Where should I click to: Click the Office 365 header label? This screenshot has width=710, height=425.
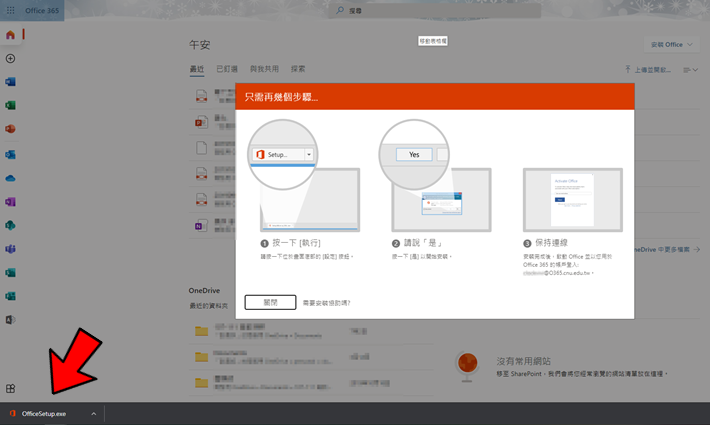coord(42,10)
